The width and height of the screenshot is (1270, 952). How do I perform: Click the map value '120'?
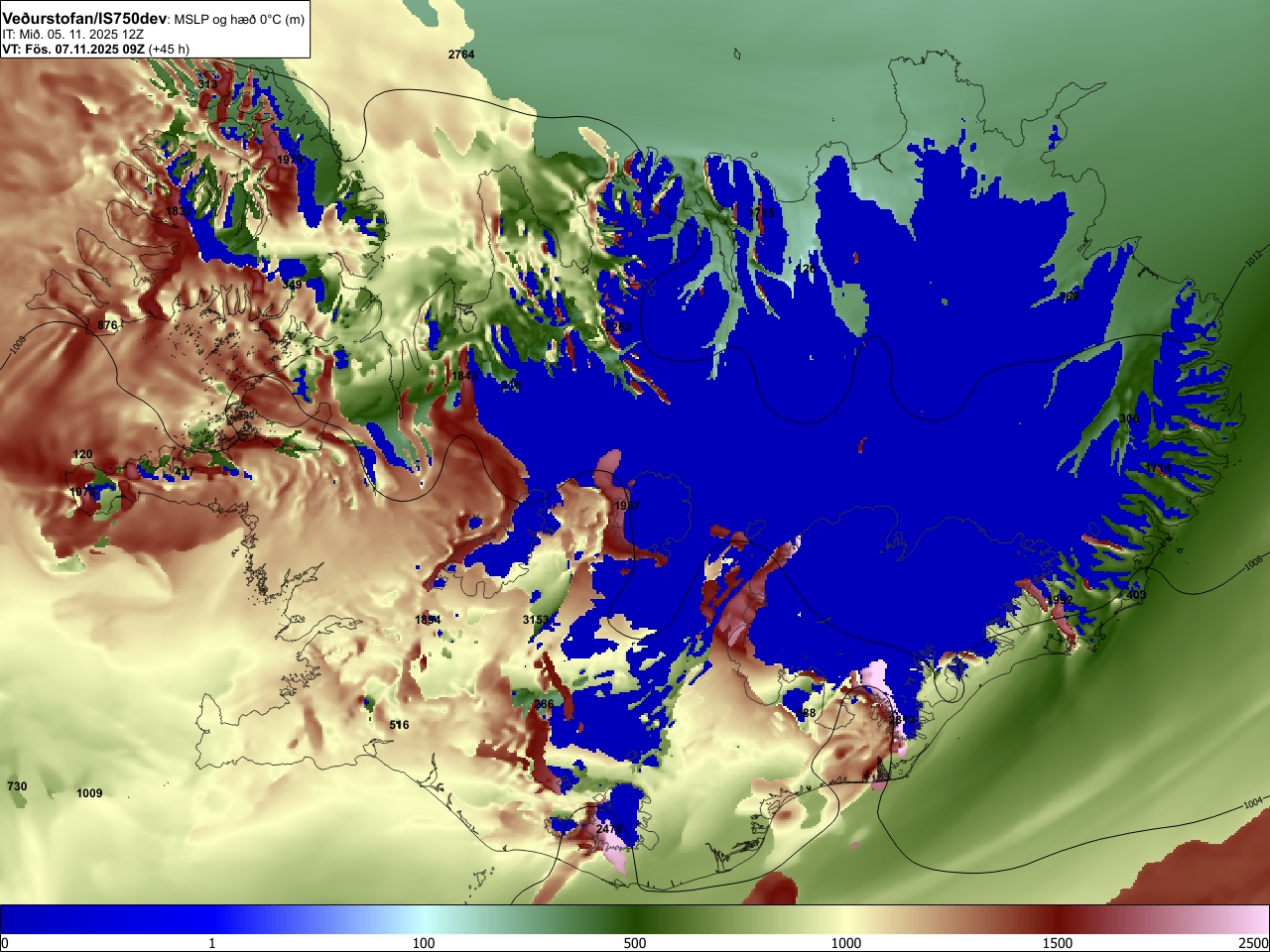pos(82,454)
